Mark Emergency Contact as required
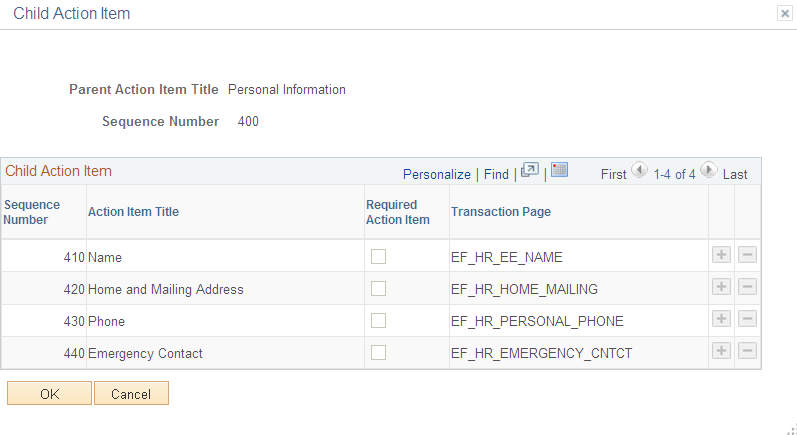This screenshot has height=435, width=797. click(x=378, y=353)
